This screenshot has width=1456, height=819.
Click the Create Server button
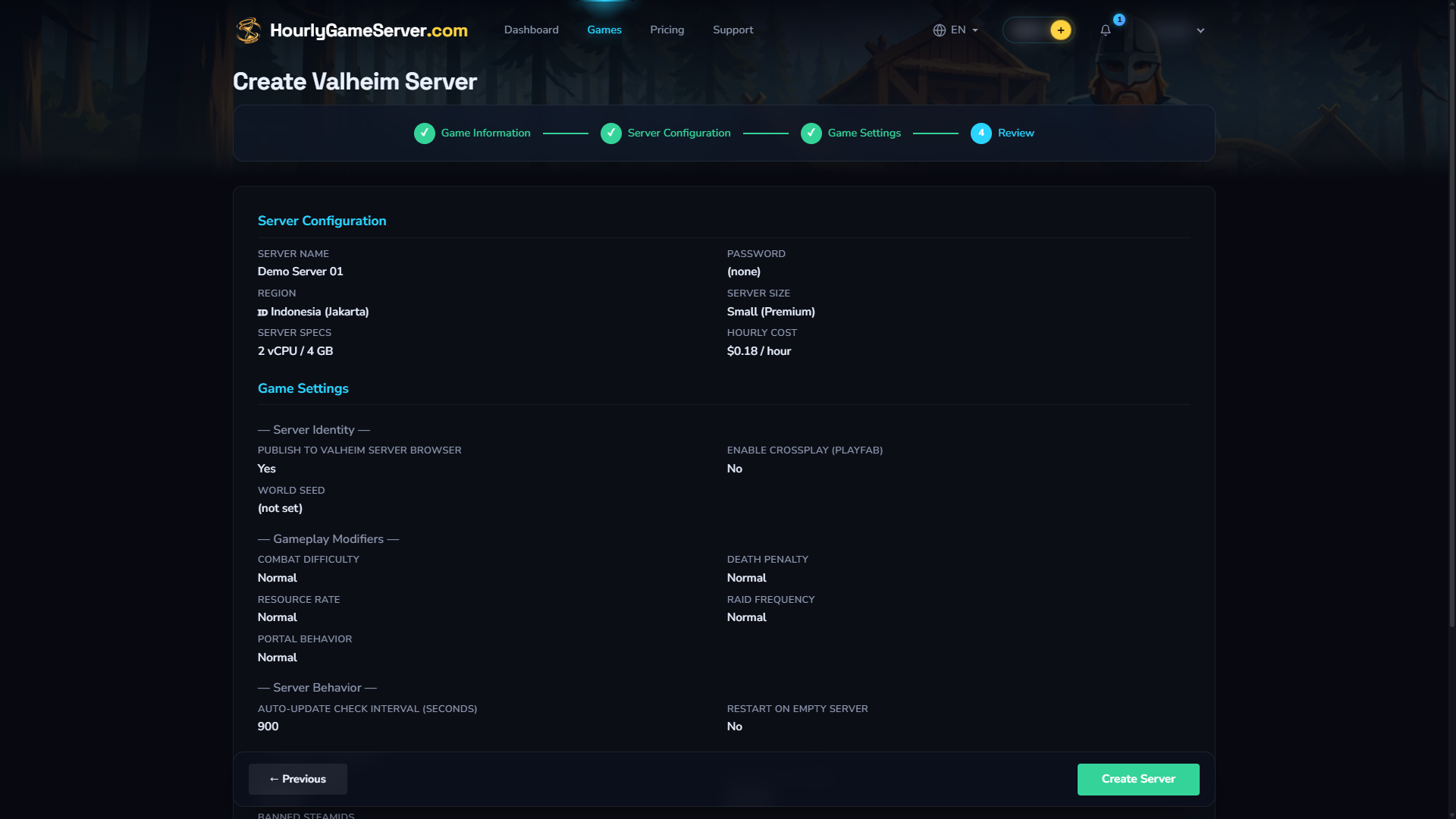click(x=1138, y=780)
